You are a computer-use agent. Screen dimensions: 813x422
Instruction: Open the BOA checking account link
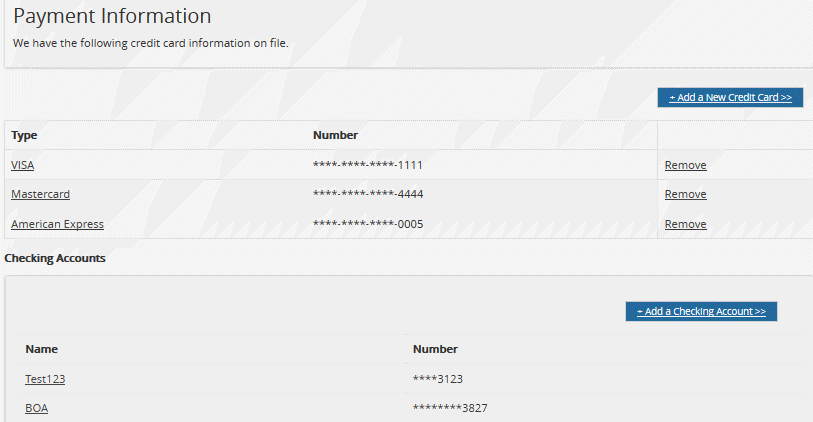tap(37, 408)
